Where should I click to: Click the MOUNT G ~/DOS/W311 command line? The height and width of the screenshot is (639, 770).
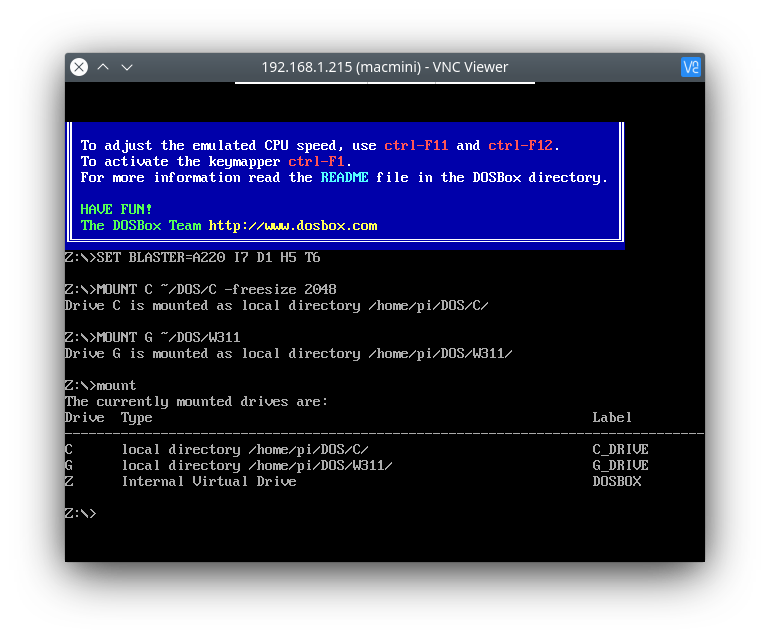coord(168,338)
